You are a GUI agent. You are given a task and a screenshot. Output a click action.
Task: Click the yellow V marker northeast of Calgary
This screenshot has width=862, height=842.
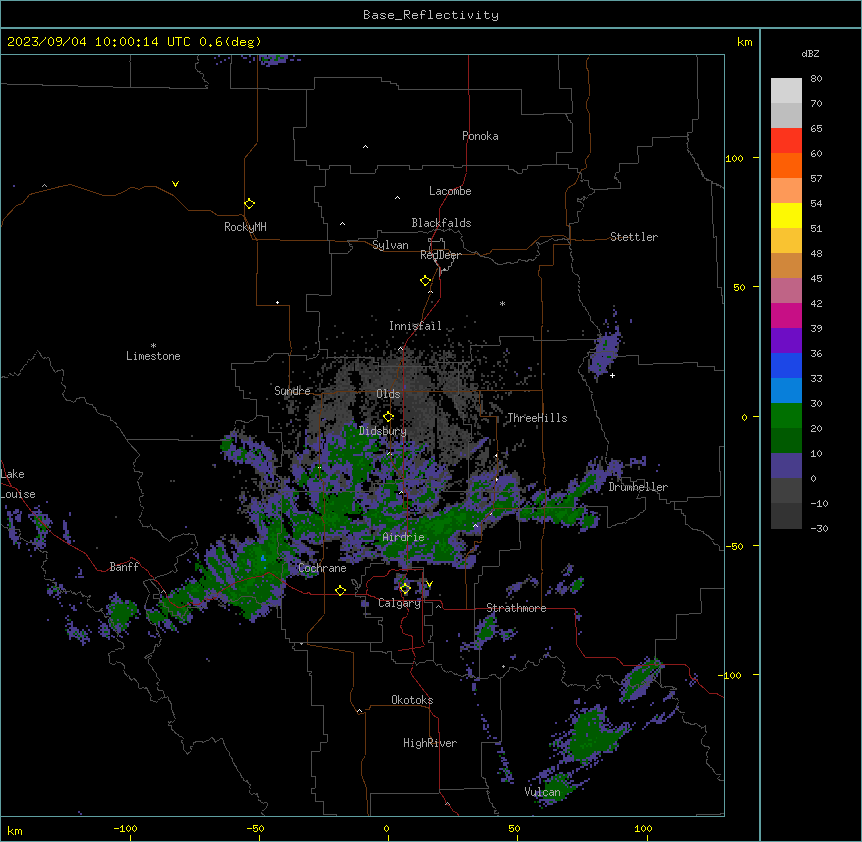click(429, 584)
